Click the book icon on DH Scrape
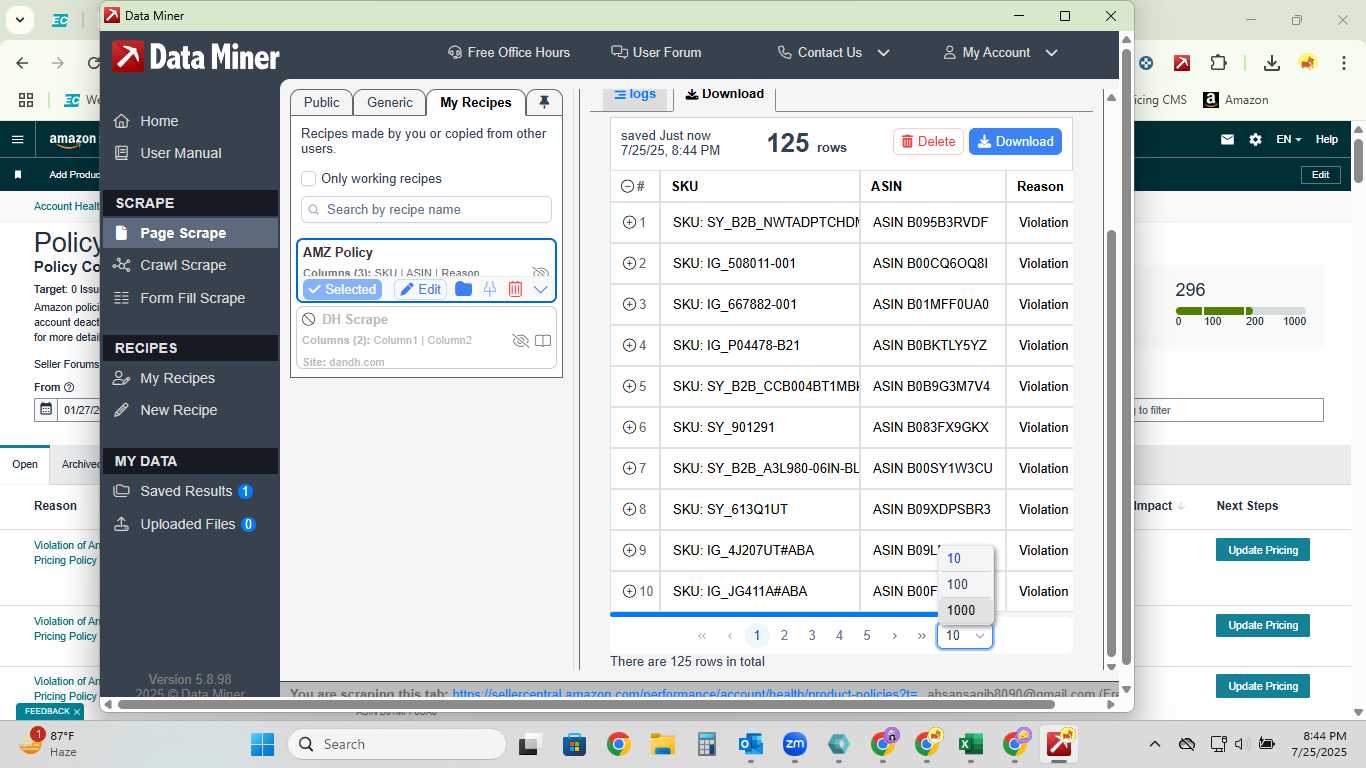 coord(543,341)
